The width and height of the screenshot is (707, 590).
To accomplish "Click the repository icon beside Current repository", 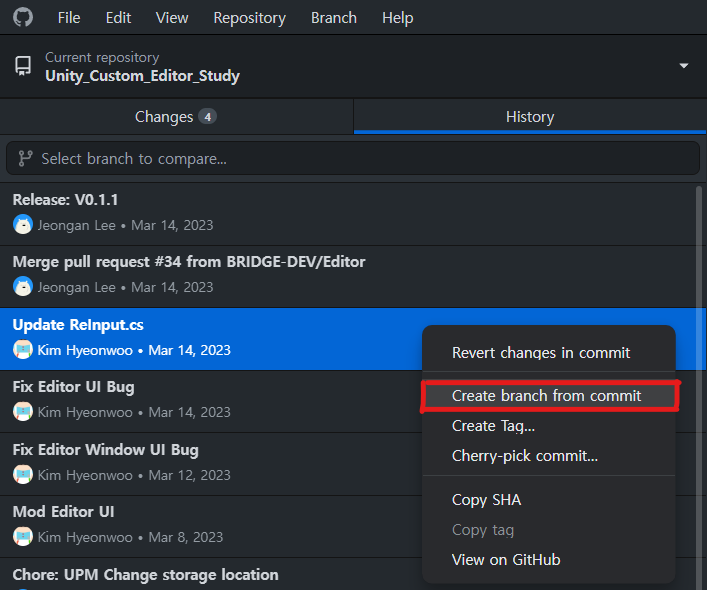I will (23, 66).
